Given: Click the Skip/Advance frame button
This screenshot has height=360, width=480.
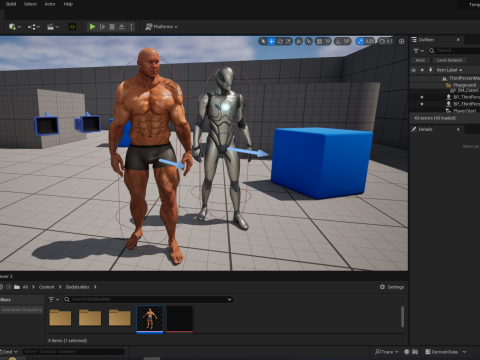Looking at the screenshot, I should click(x=102, y=27).
